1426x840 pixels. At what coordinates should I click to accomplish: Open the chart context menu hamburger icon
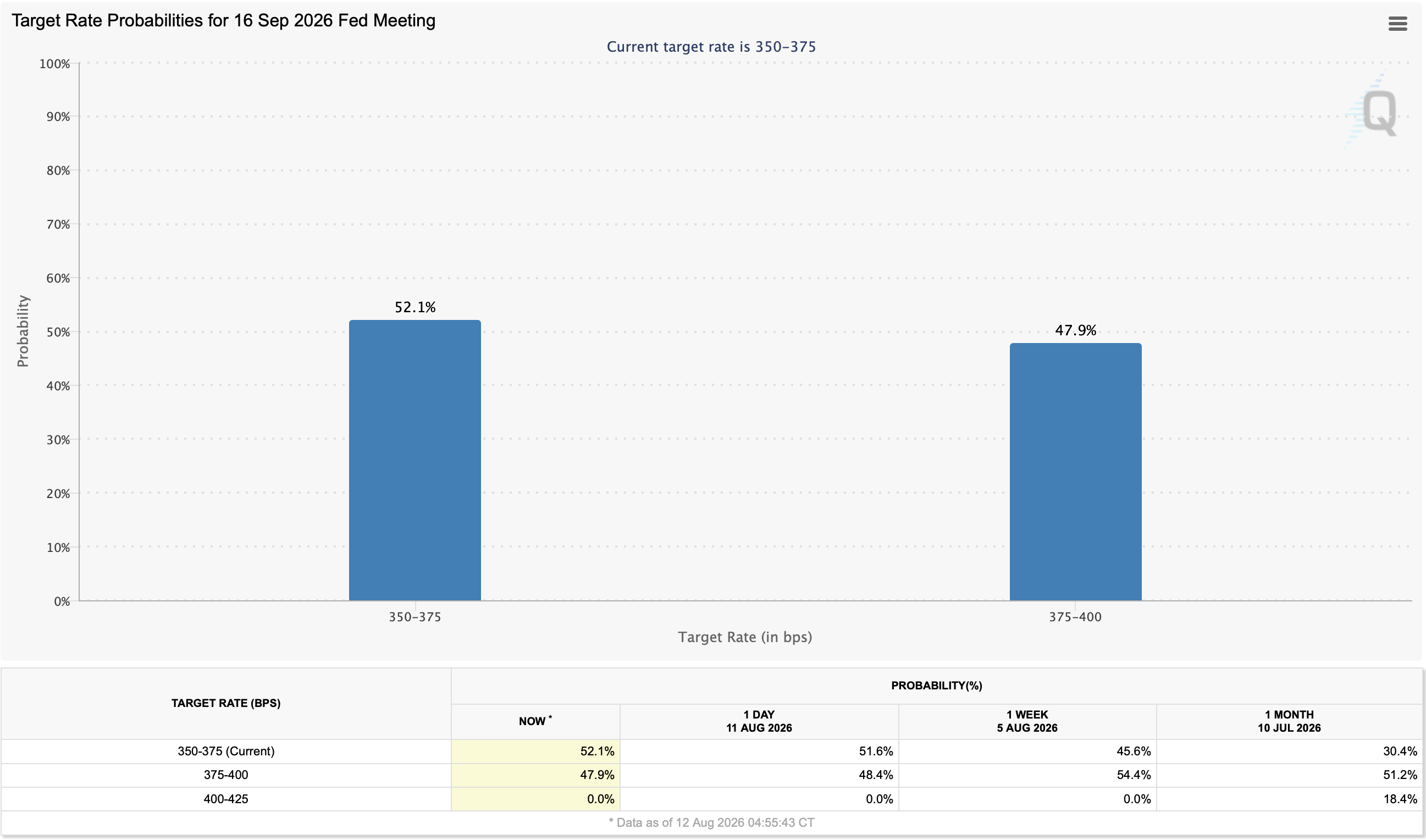click(1397, 23)
